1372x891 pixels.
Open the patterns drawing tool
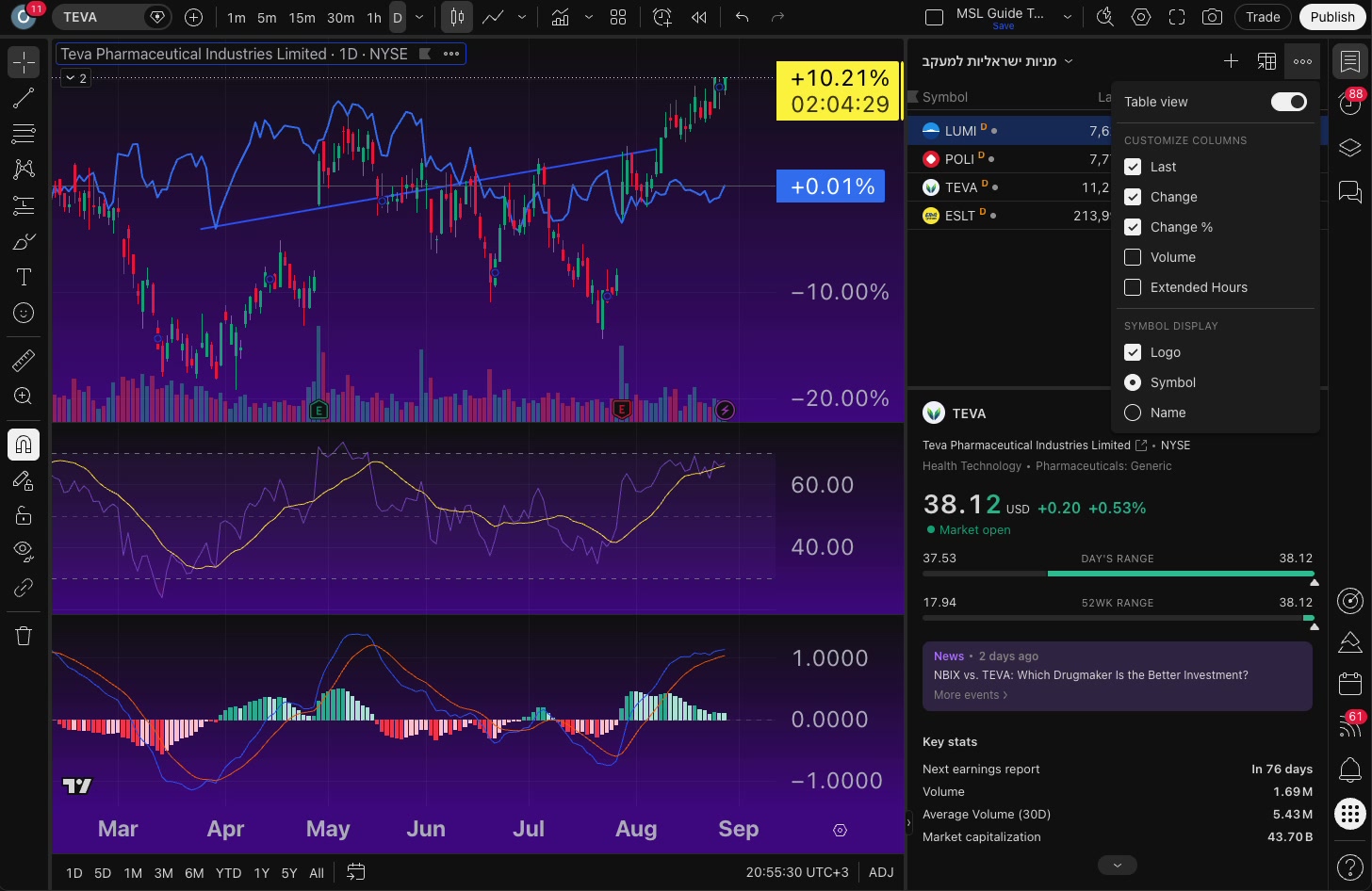click(24, 170)
